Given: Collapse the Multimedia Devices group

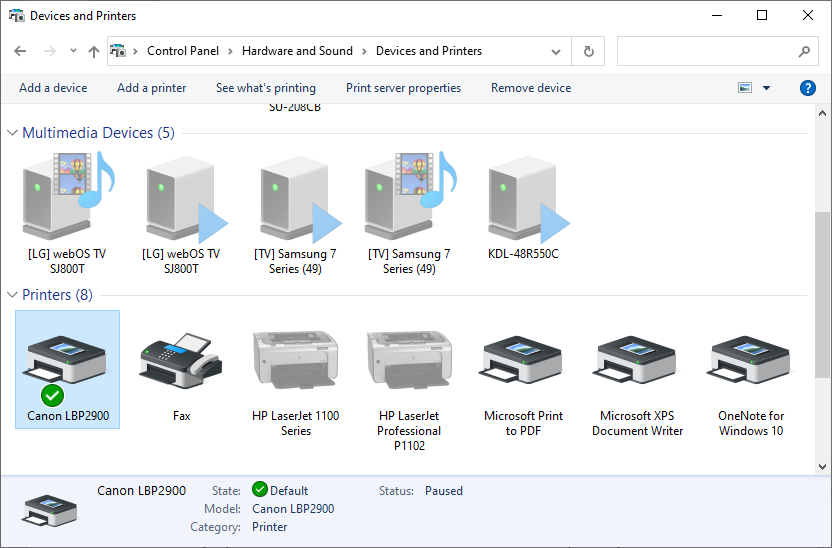Looking at the screenshot, I should coord(12,133).
